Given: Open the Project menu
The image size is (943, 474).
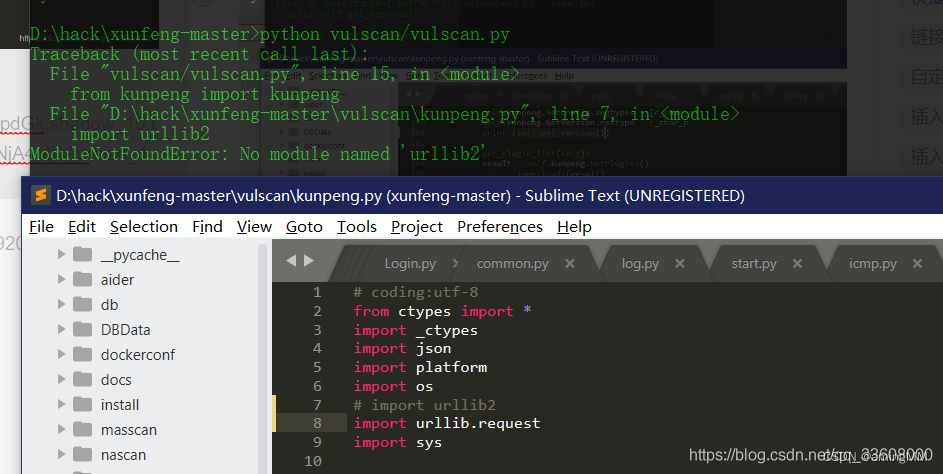Looking at the screenshot, I should (x=417, y=227).
